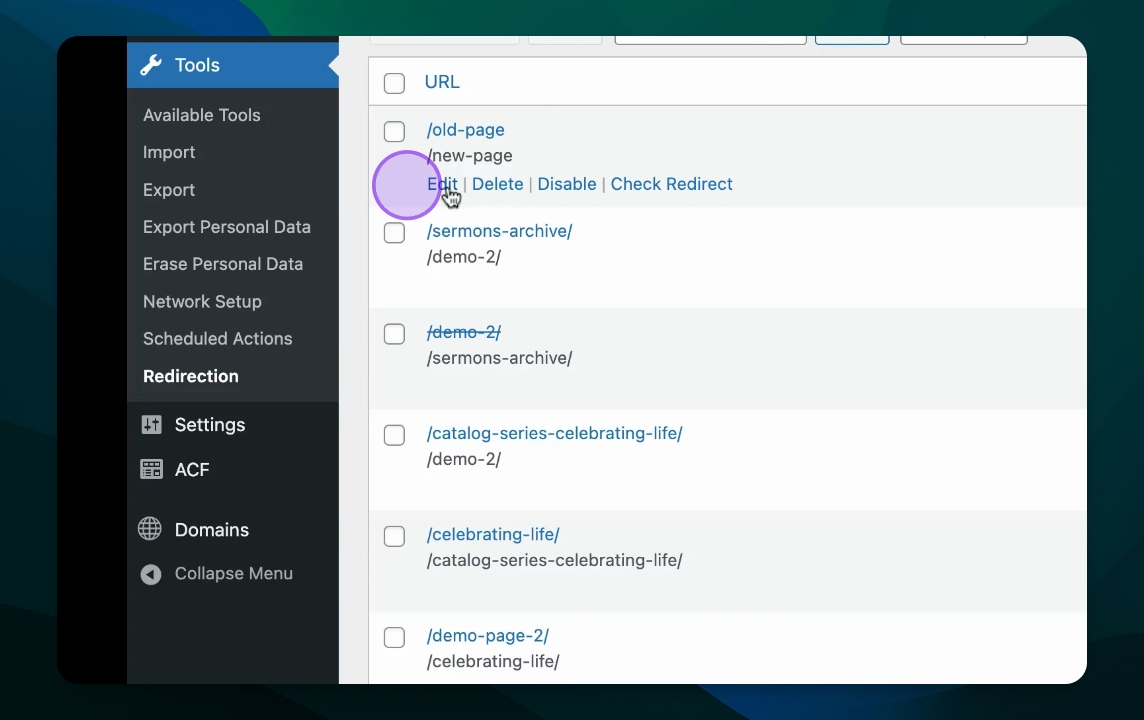The width and height of the screenshot is (1144, 720).
Task: Click Check Redirect for /old-page
Action: (671, 184)
